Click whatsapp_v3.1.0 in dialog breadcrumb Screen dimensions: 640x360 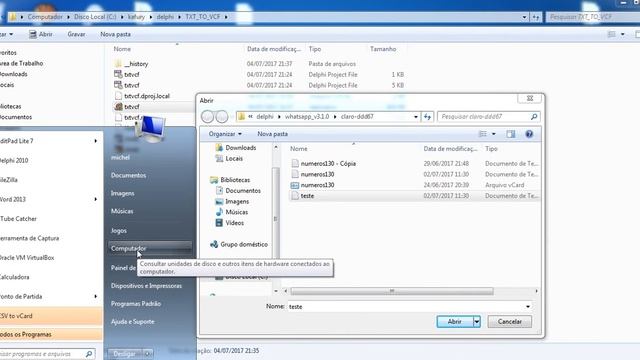click(x=307, y=117)
